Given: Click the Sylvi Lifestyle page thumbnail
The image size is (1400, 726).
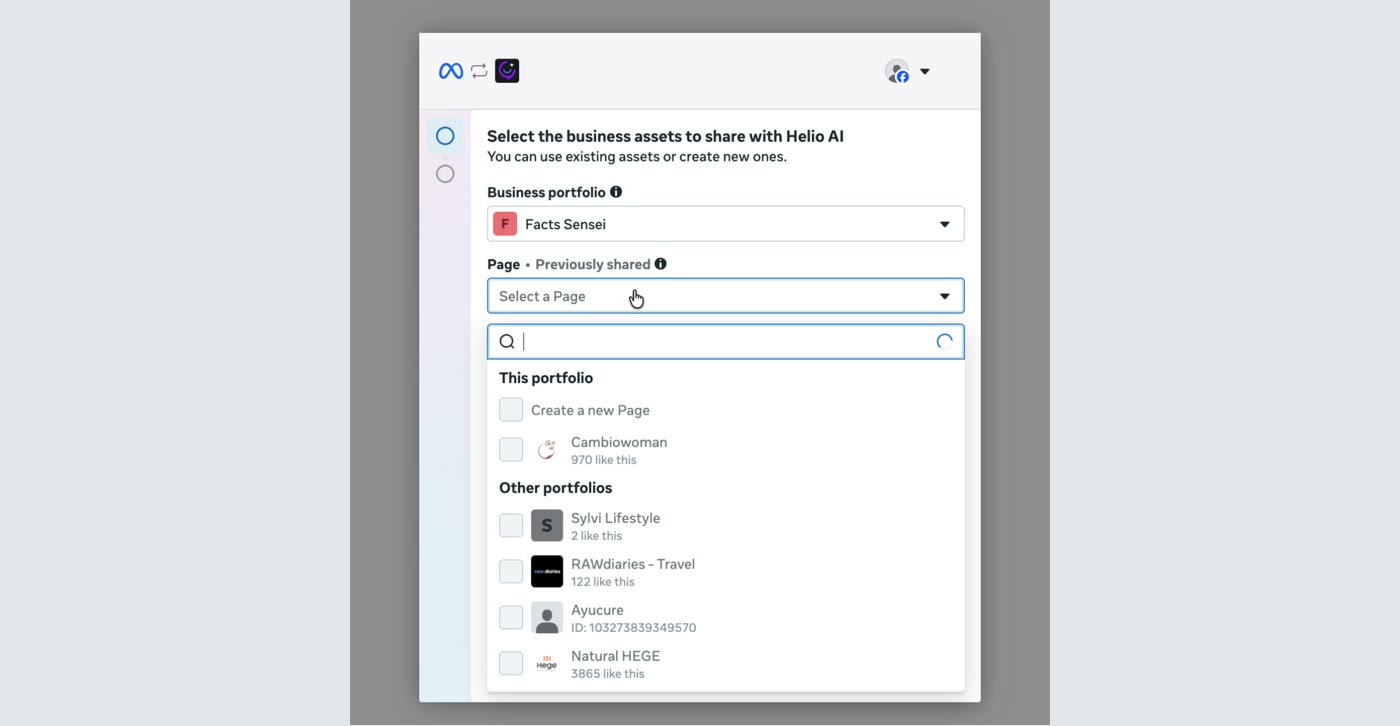Looking at the screenshot, I should point(547,526).
